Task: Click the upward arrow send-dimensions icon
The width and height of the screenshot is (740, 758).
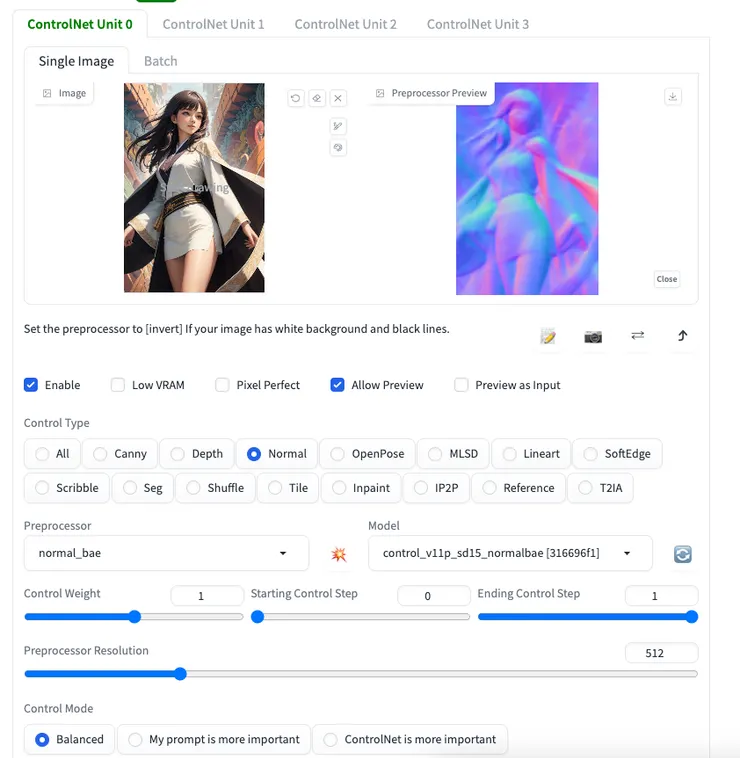Action: (682, 335)
